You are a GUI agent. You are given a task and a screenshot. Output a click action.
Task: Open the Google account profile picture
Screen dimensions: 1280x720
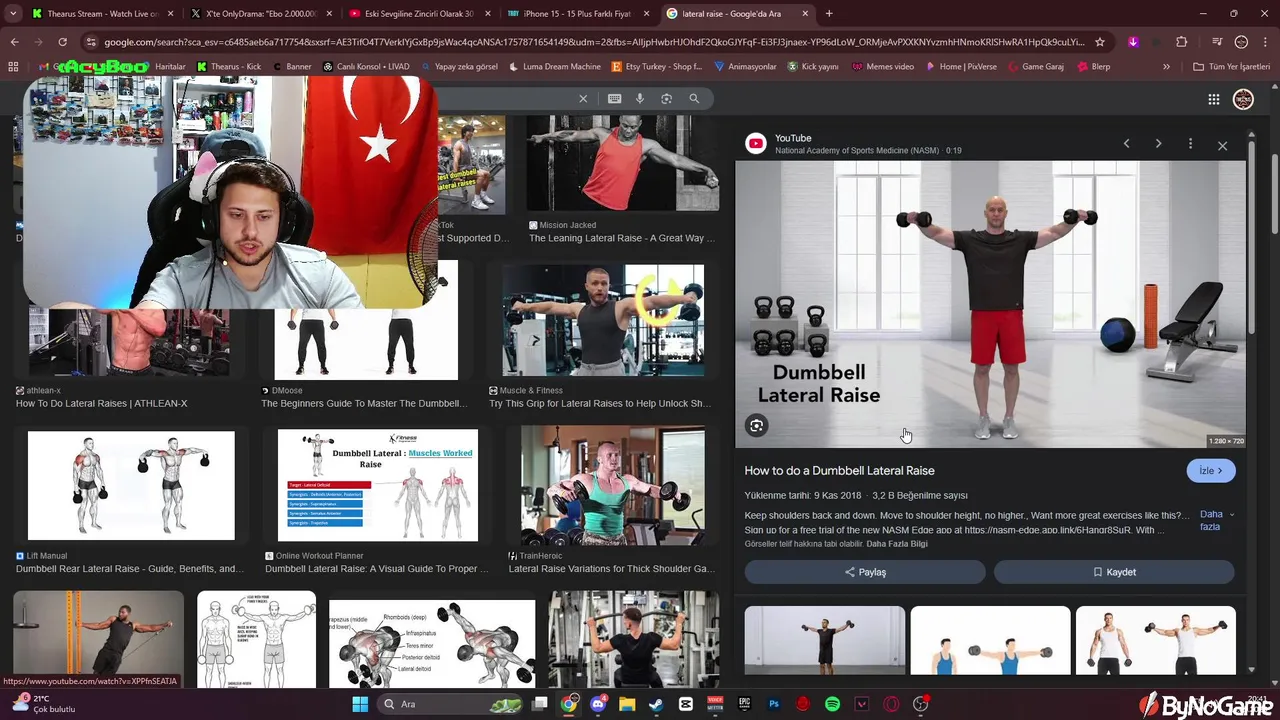(x=1243, y=99)
